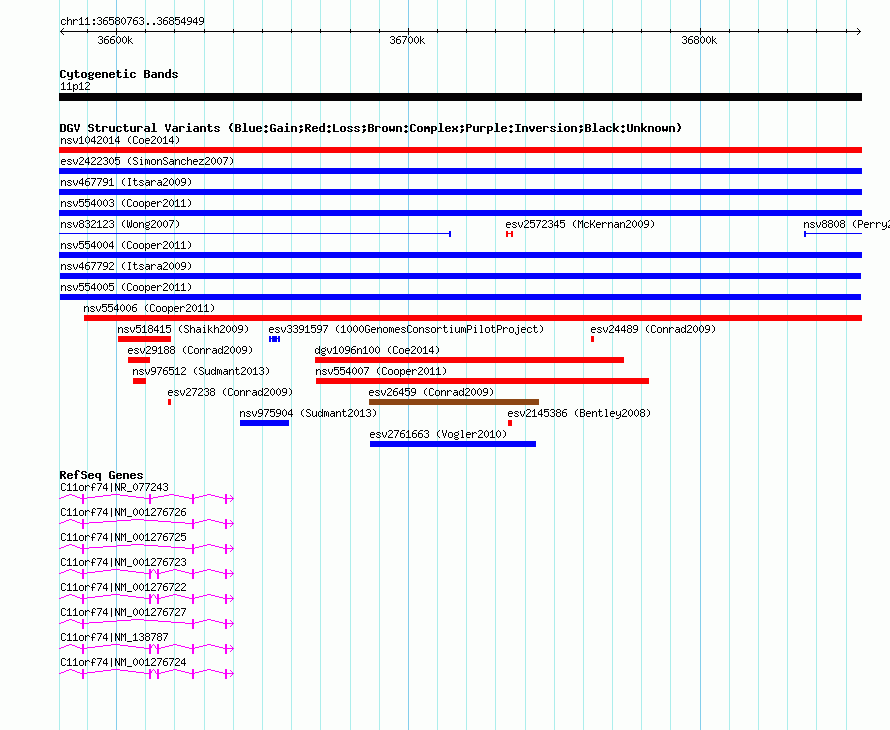This screenshot has height=730, width=890.
Task: Click the C11orf74|NM_138787 gene glyph
Action: (146, 649)
